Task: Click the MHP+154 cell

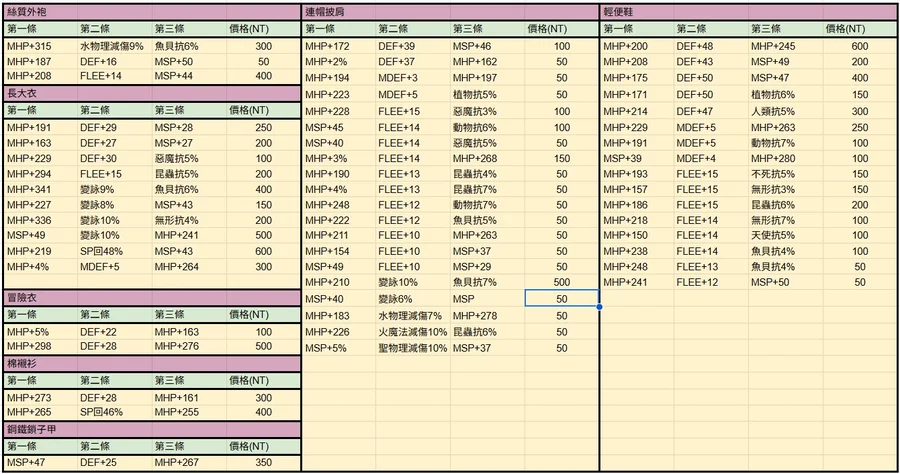Action: 339,251
